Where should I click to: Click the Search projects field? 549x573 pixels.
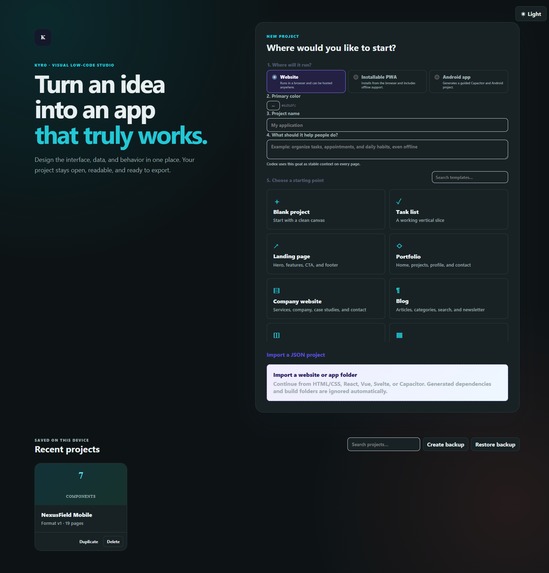point(383,444)
